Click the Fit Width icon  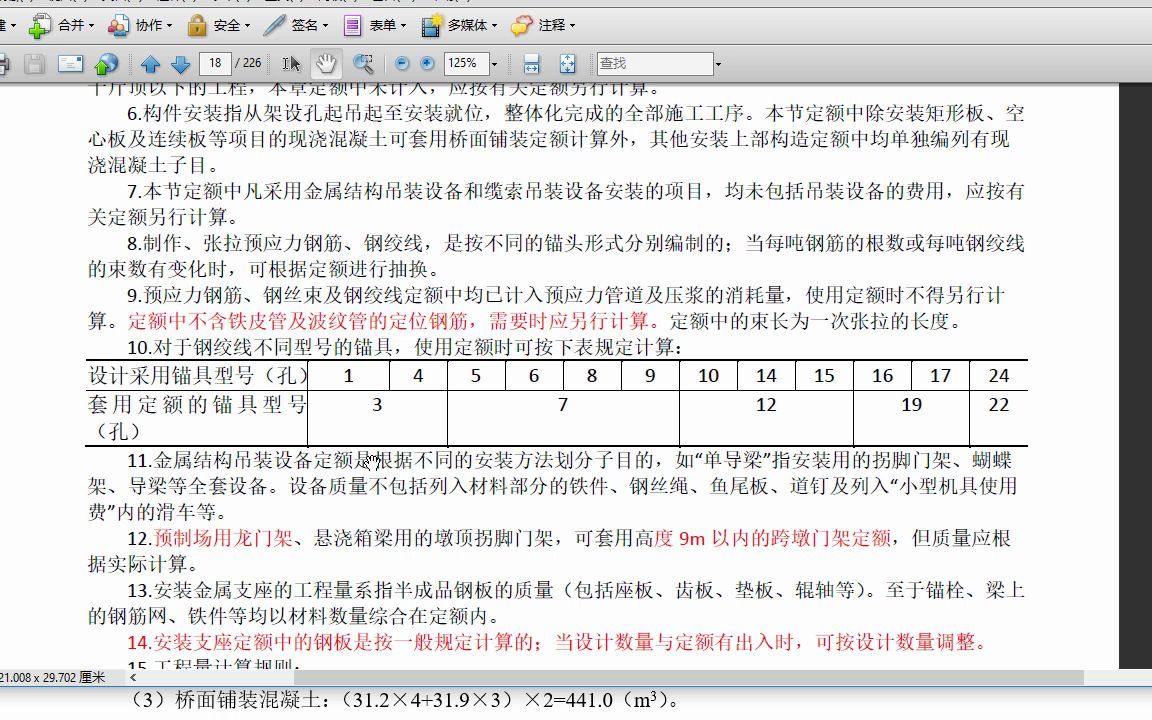tap(530, 63)
